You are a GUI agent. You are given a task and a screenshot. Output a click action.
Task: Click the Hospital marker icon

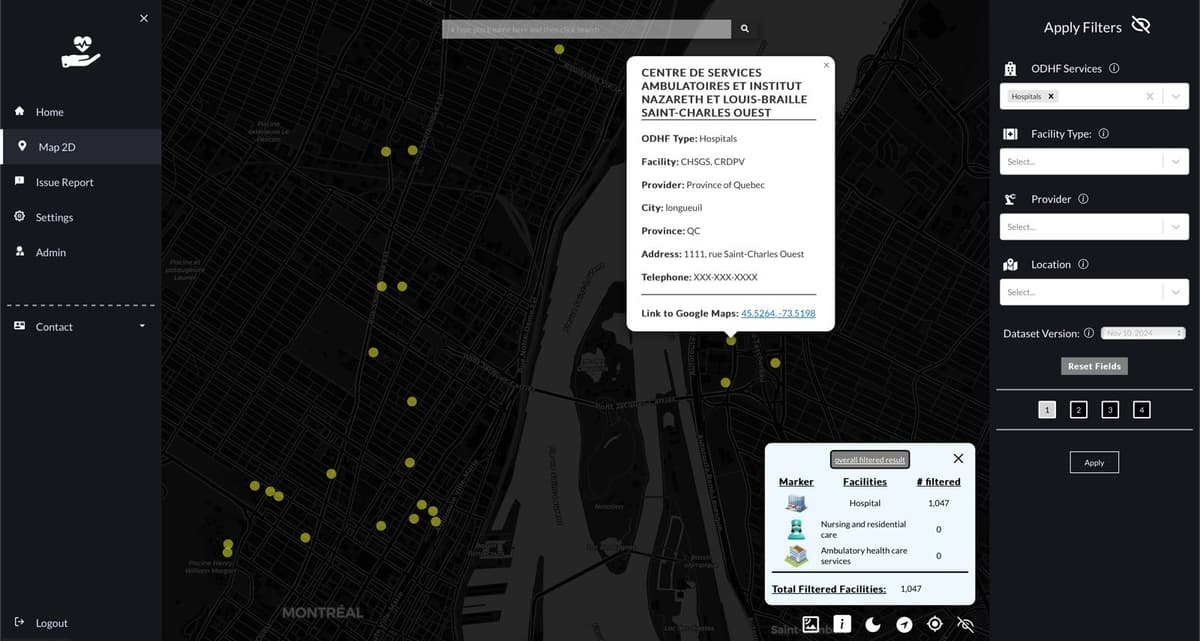click(796, 503)
